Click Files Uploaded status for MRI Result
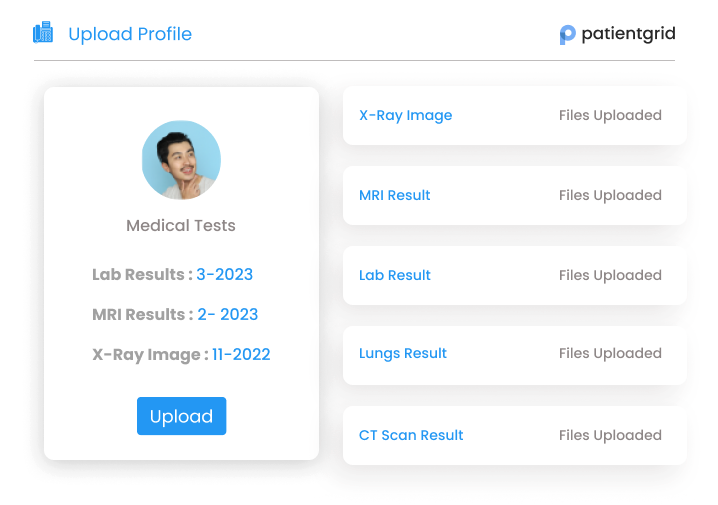Screen dimensions: 718x505 tap(610, 195)
